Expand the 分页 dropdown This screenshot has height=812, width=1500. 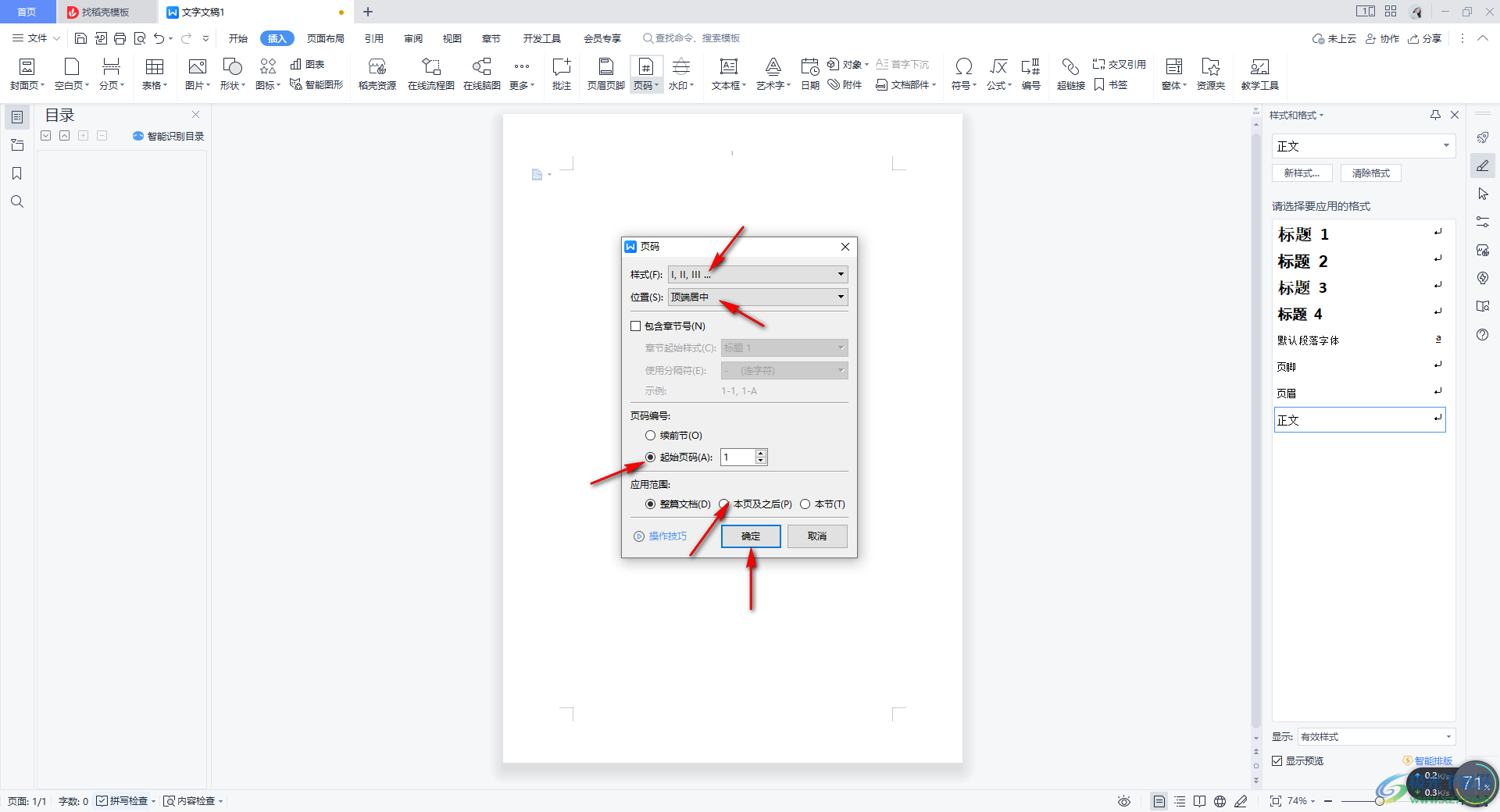click(x=112, y=85)
